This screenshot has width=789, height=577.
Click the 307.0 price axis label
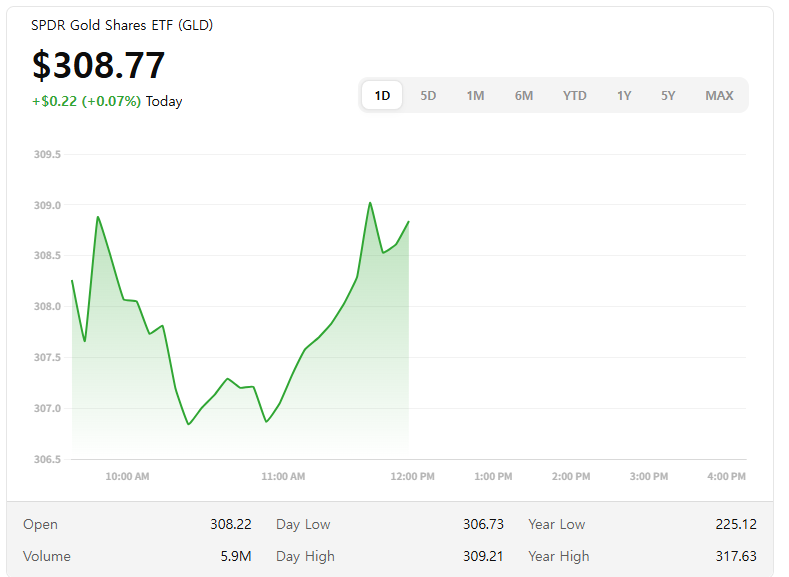[47, 408]
